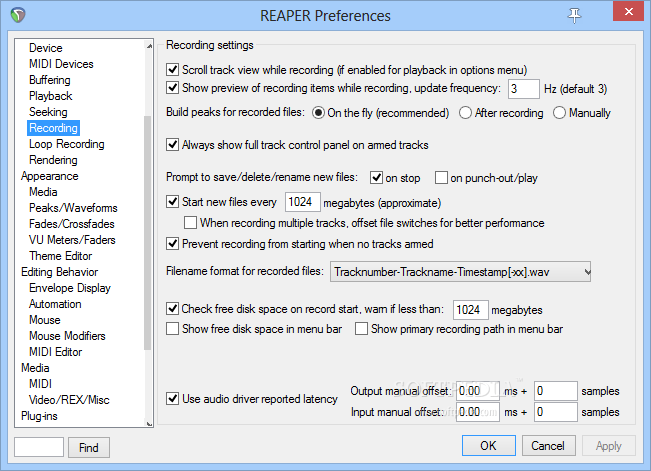Select the Plug-ins category

pyautogui.click(x=39, y=416)
